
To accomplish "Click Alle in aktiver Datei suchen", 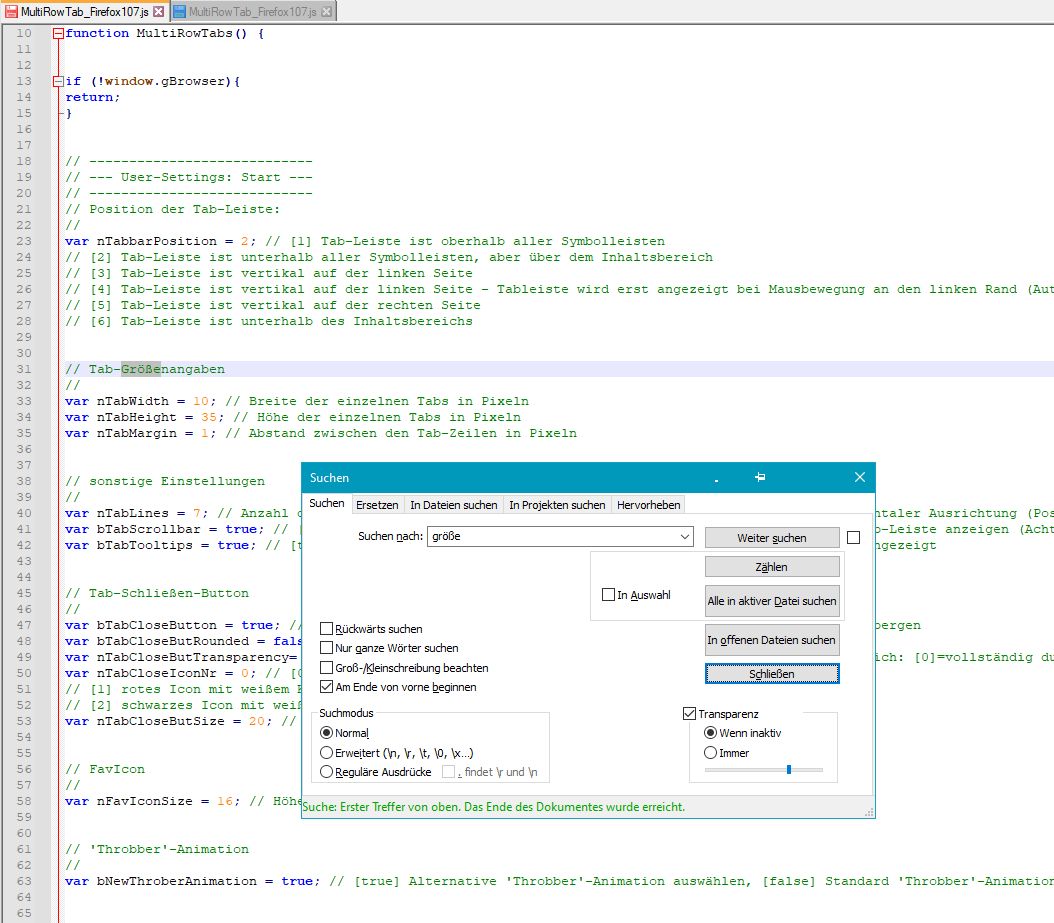I will (x=772, y=602).
